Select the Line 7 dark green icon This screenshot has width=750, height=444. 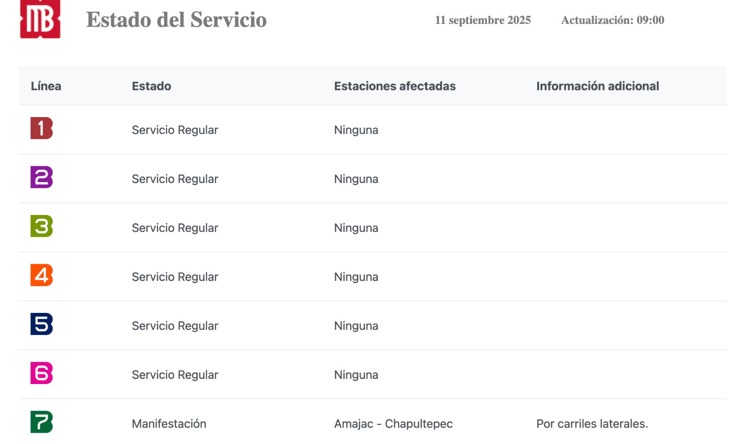[42, 422]
